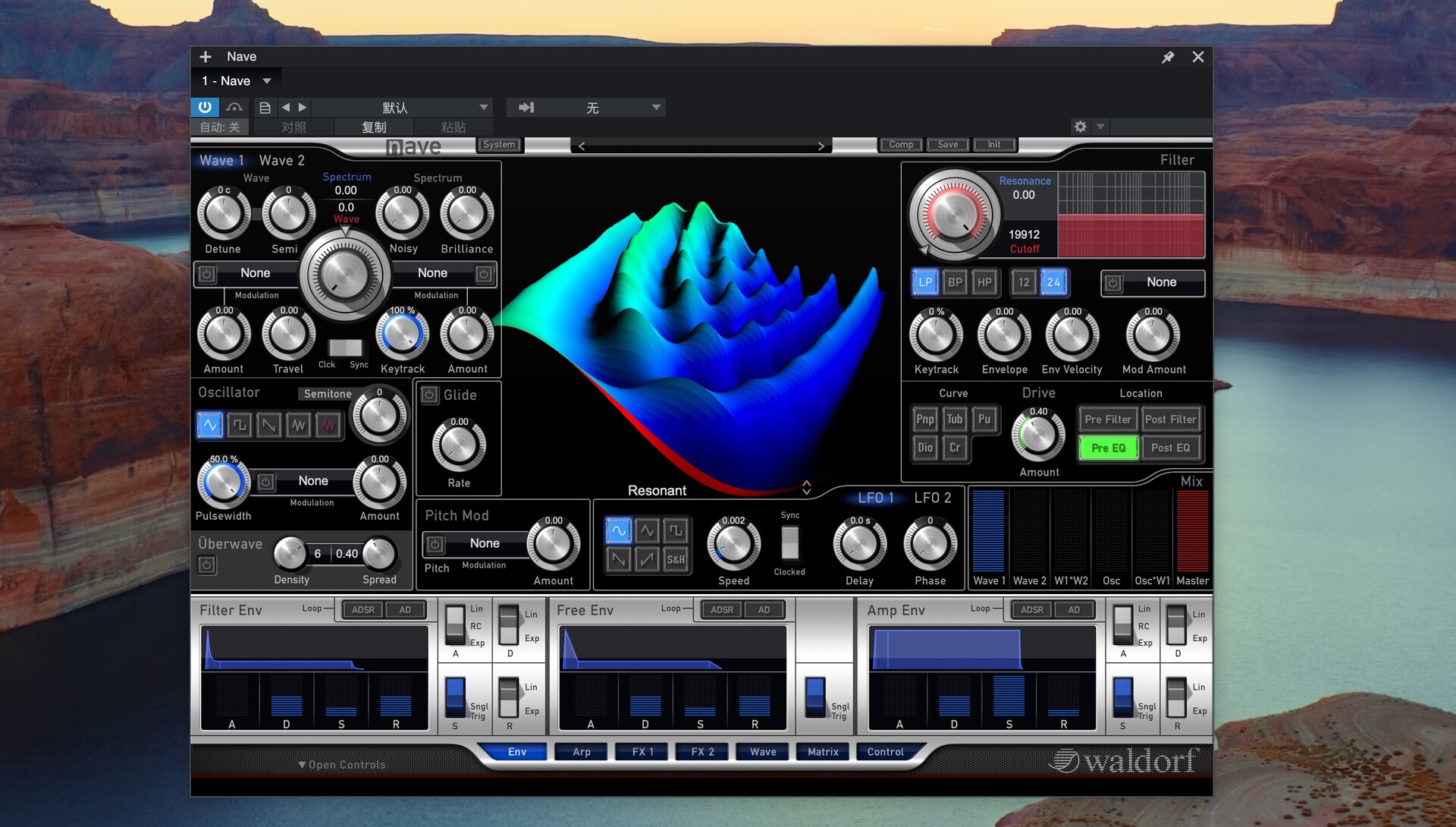Go to next preset arrow
Image resolution: width=1456 pixels, height=827 pixels.
click(302, 108)
